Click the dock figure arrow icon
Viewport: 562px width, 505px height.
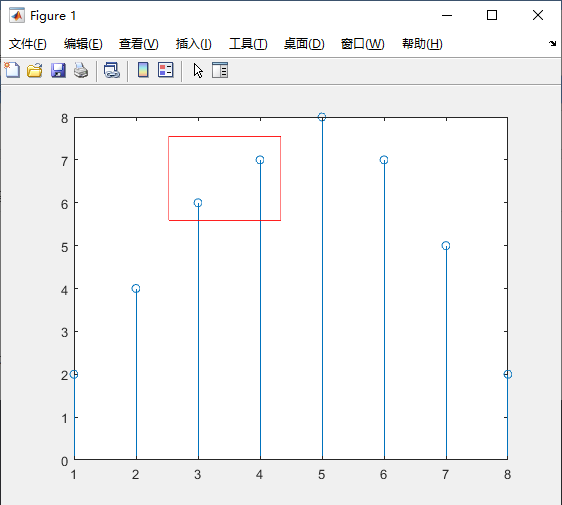[552, 43]
